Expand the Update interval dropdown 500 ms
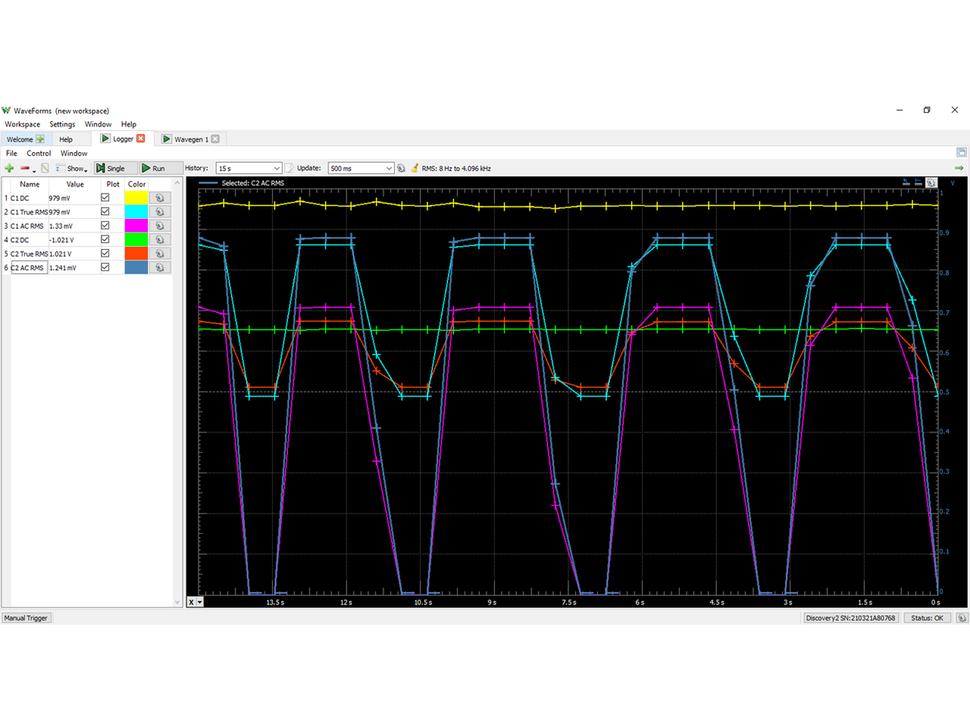The width and height of the screenshot is (970, 728). [360, 168]
